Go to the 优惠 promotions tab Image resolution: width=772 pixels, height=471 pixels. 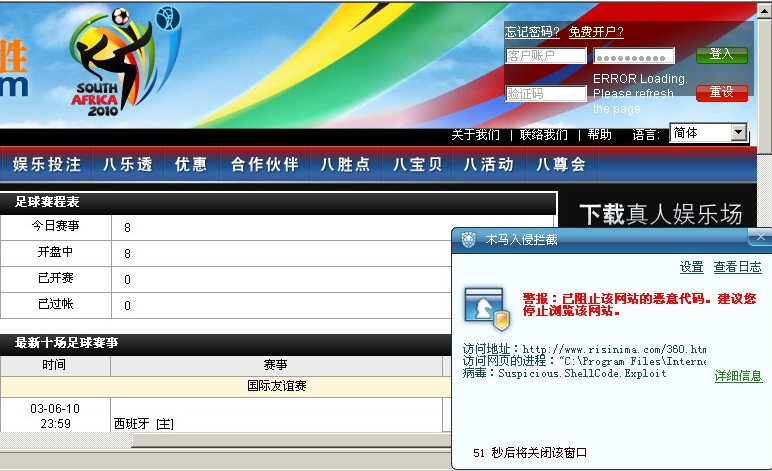tap(191, 165)
